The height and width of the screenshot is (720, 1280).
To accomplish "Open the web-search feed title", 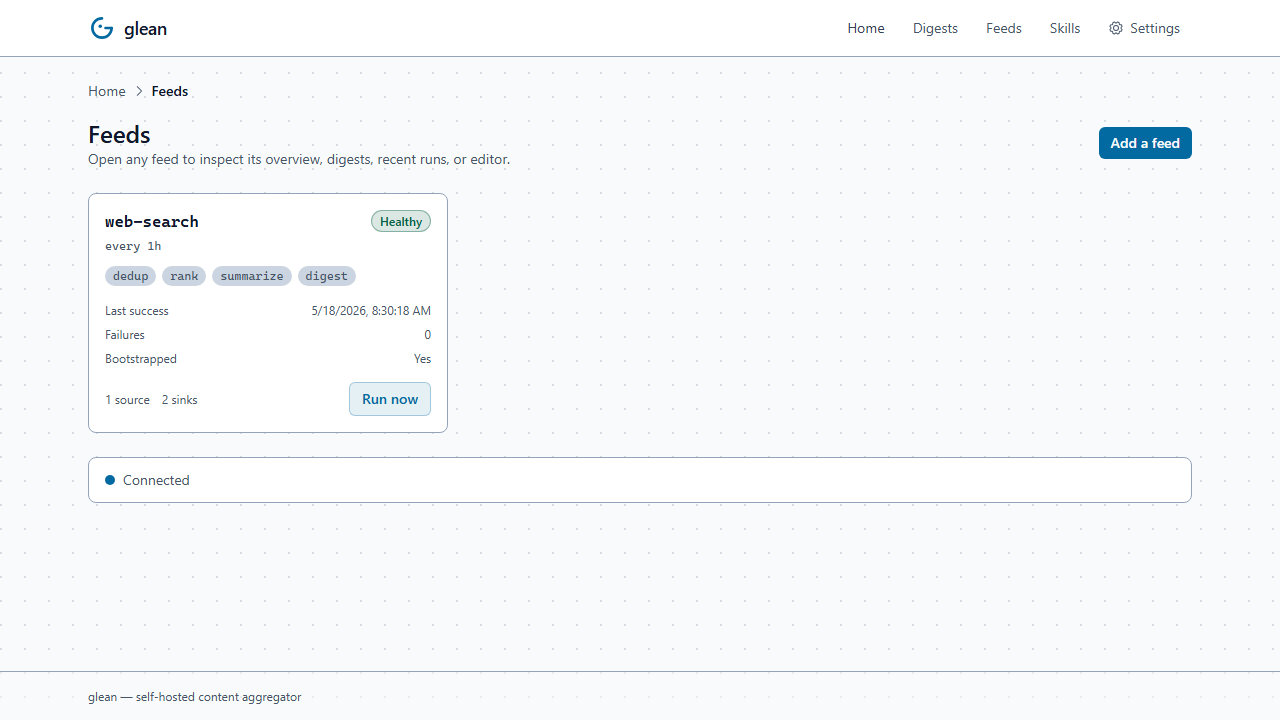I will point(152,221).
